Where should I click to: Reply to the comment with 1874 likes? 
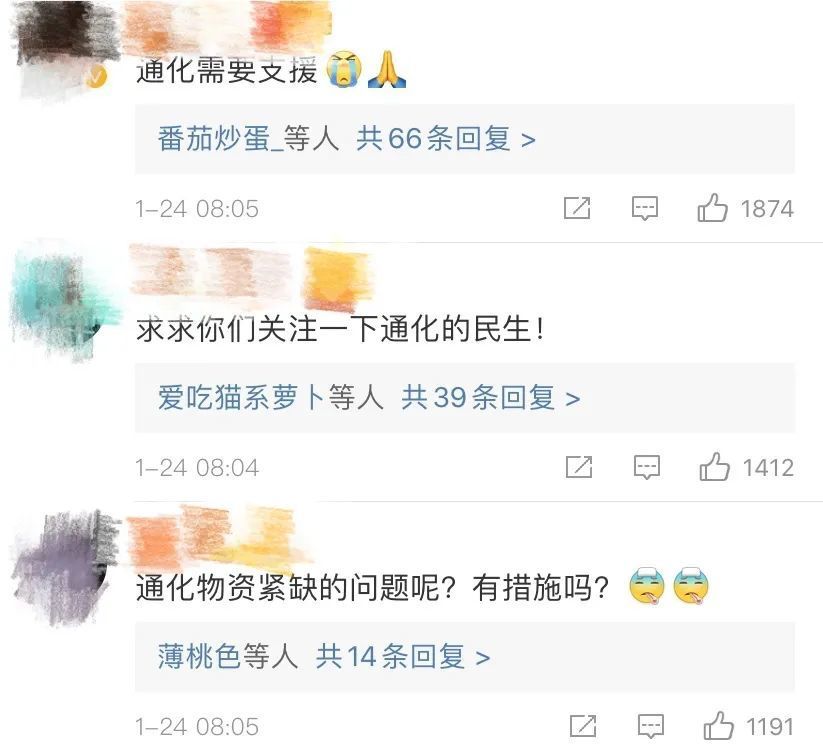point(645,208)
